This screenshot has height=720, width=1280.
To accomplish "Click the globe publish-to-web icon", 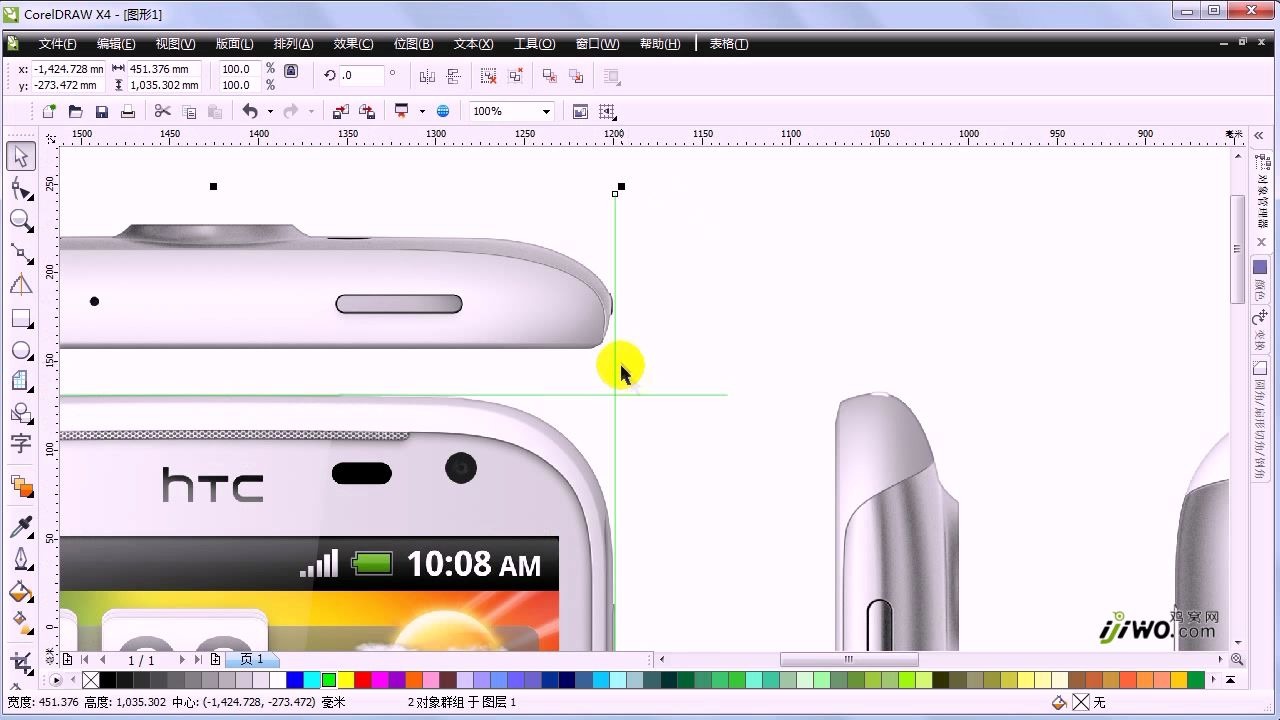I will point(443,111).
